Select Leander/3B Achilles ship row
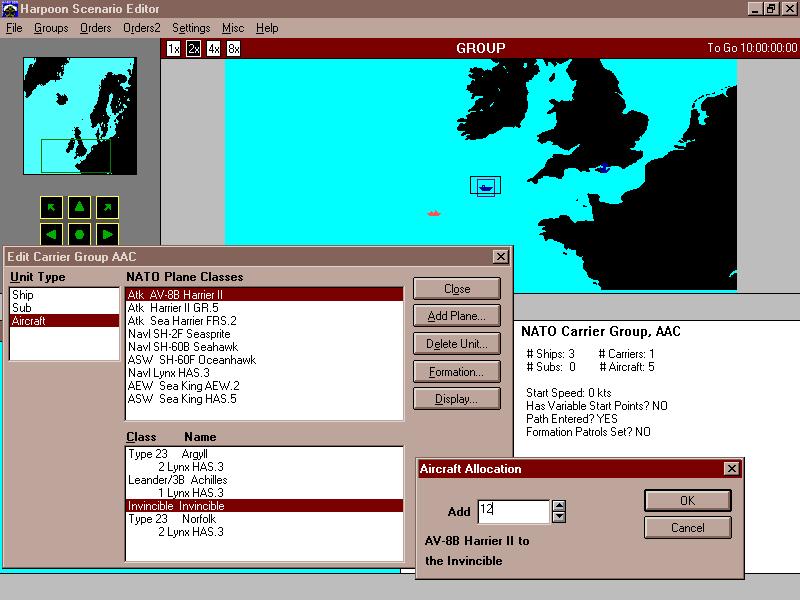Screen dimensions: 800x600 click(264, 480)
